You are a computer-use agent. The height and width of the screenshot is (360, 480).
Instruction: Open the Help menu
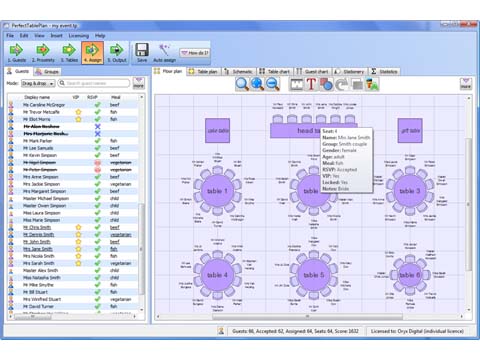coord(100,35)
